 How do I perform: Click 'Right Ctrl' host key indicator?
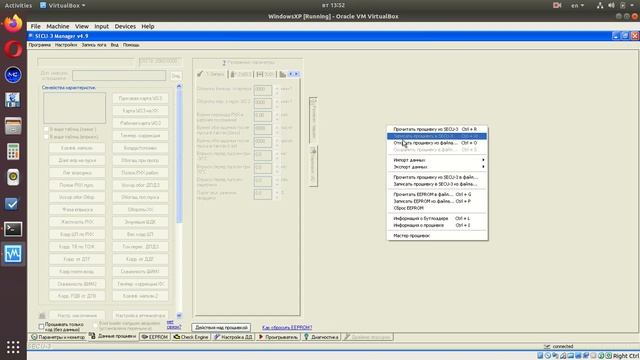625,356
